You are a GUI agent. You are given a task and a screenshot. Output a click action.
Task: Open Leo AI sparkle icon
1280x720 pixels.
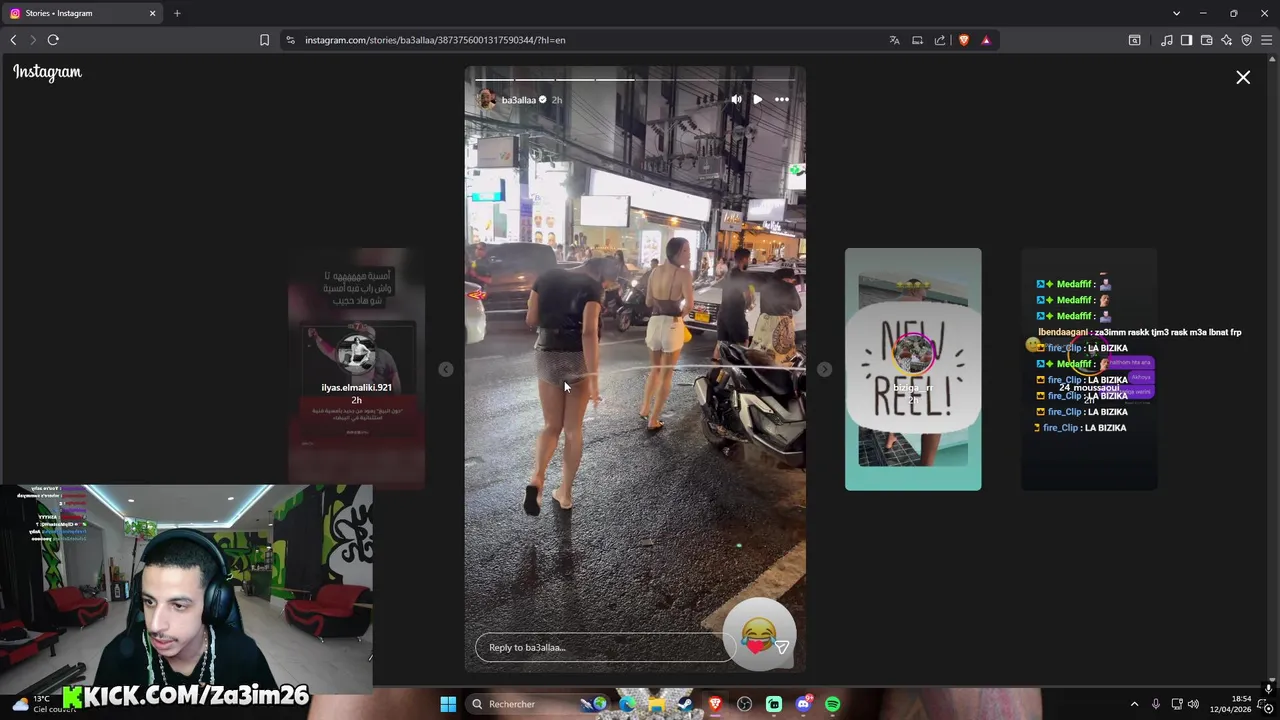point(1227,40)
